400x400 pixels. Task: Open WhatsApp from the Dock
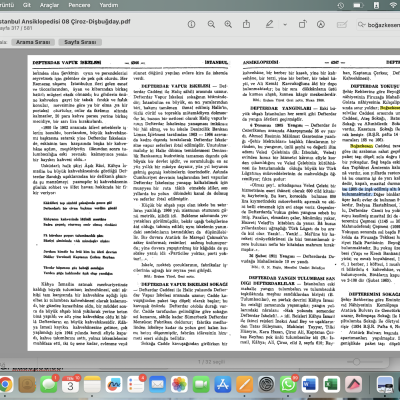(x=288, y=384)
